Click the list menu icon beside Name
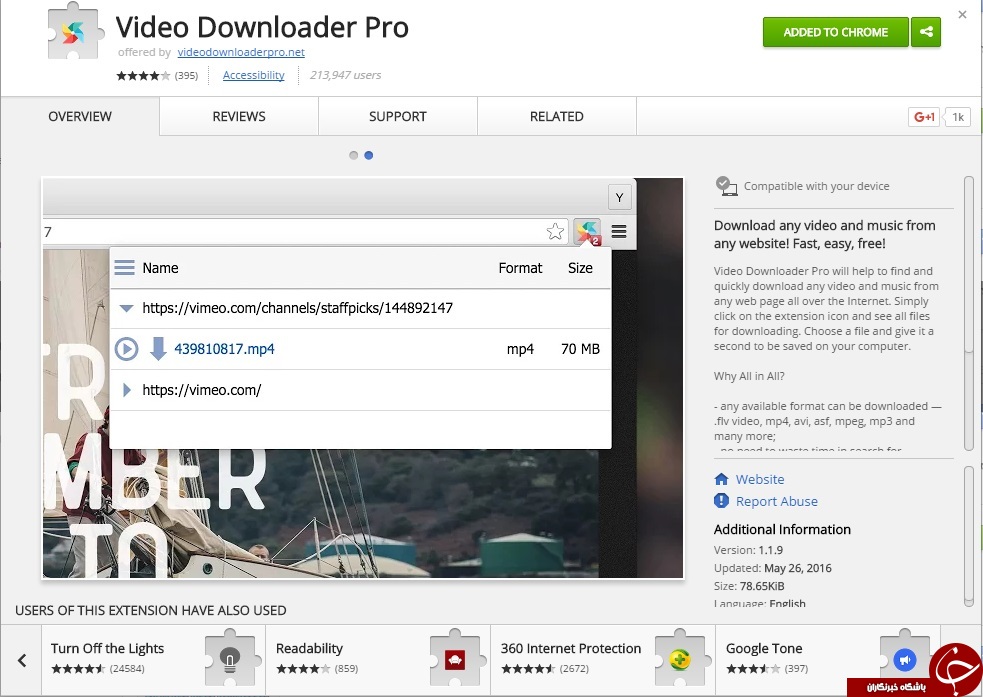 click(124, 268)
